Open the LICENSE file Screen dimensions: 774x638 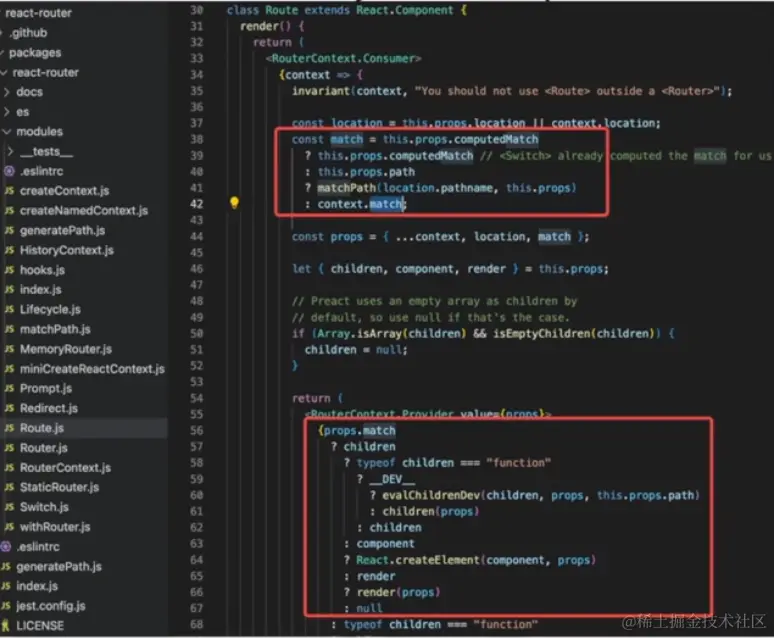click(40, 625)
